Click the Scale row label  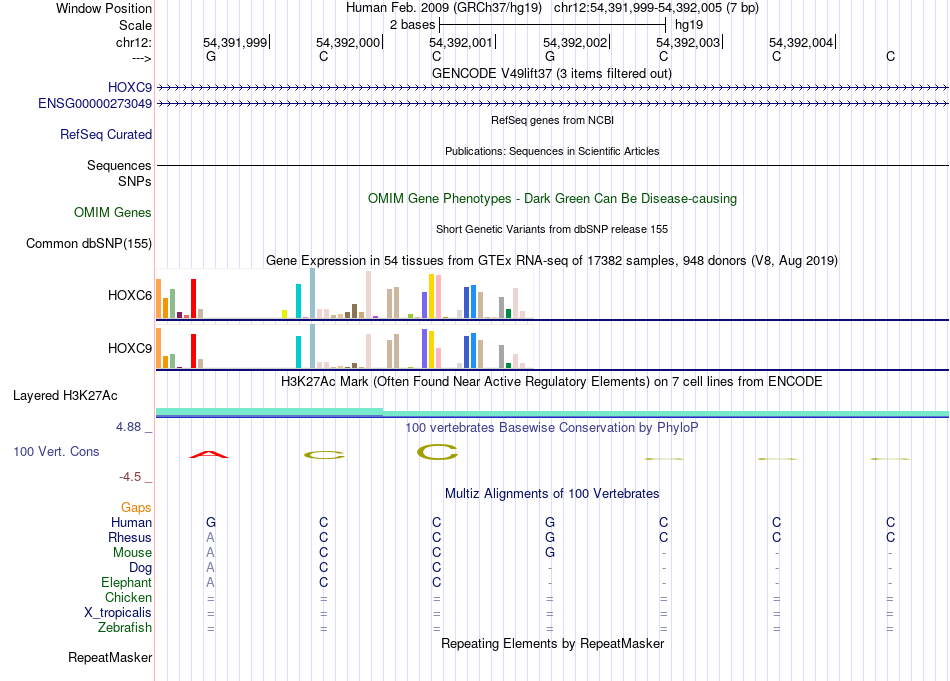click(135, 25)
